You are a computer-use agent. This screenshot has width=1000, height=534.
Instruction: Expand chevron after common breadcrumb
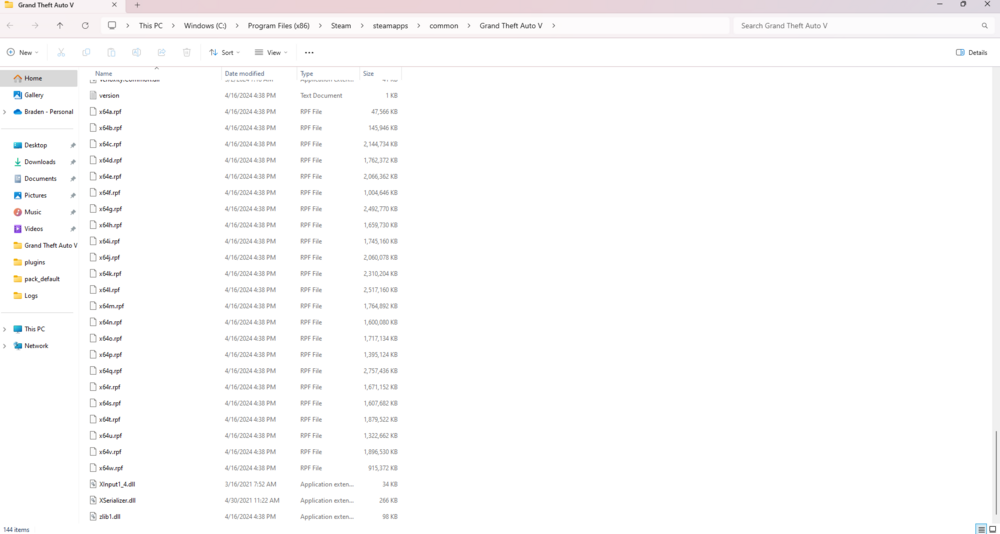(469, 26)
